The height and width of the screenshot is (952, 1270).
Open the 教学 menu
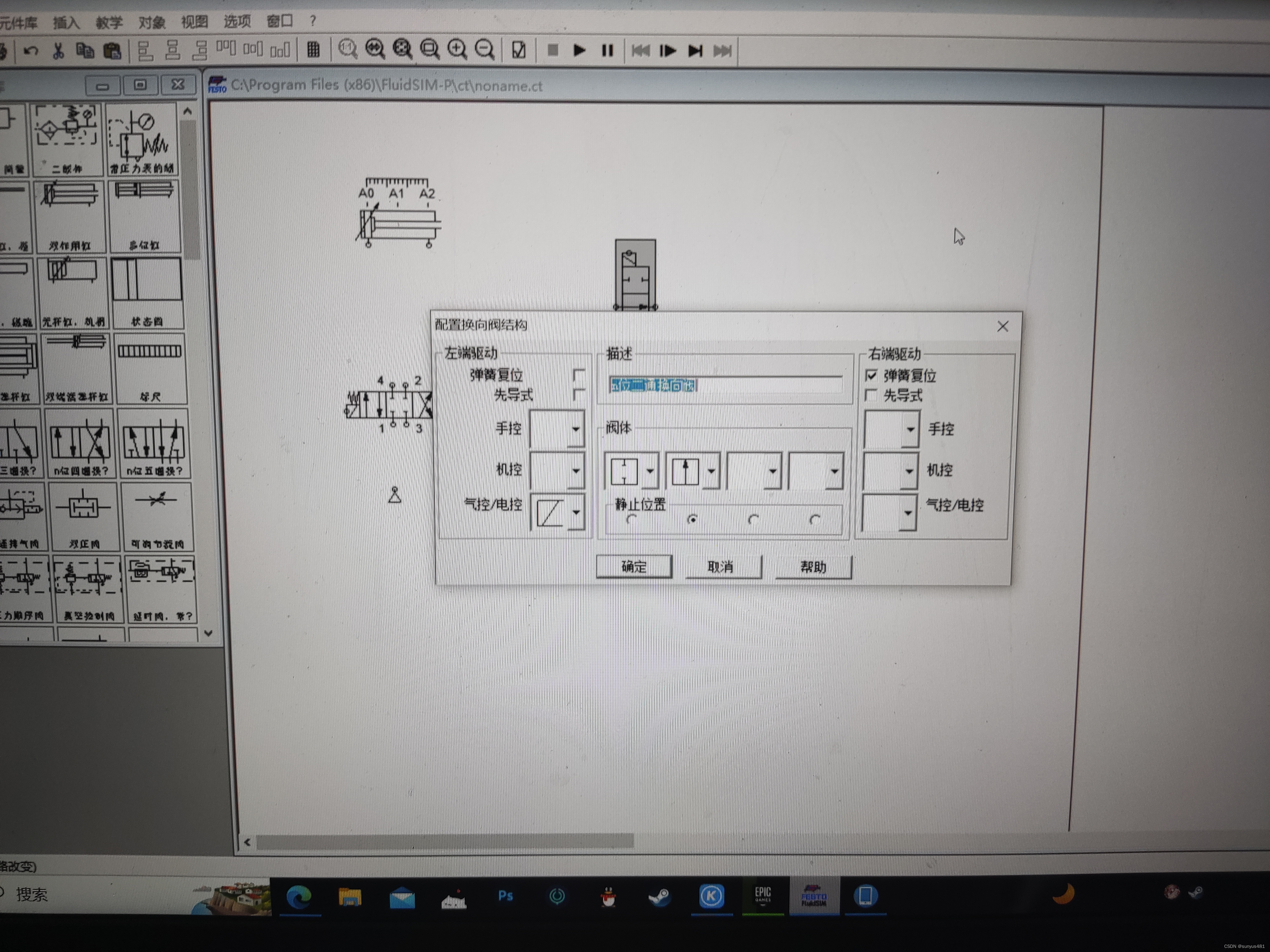[109, 23]
